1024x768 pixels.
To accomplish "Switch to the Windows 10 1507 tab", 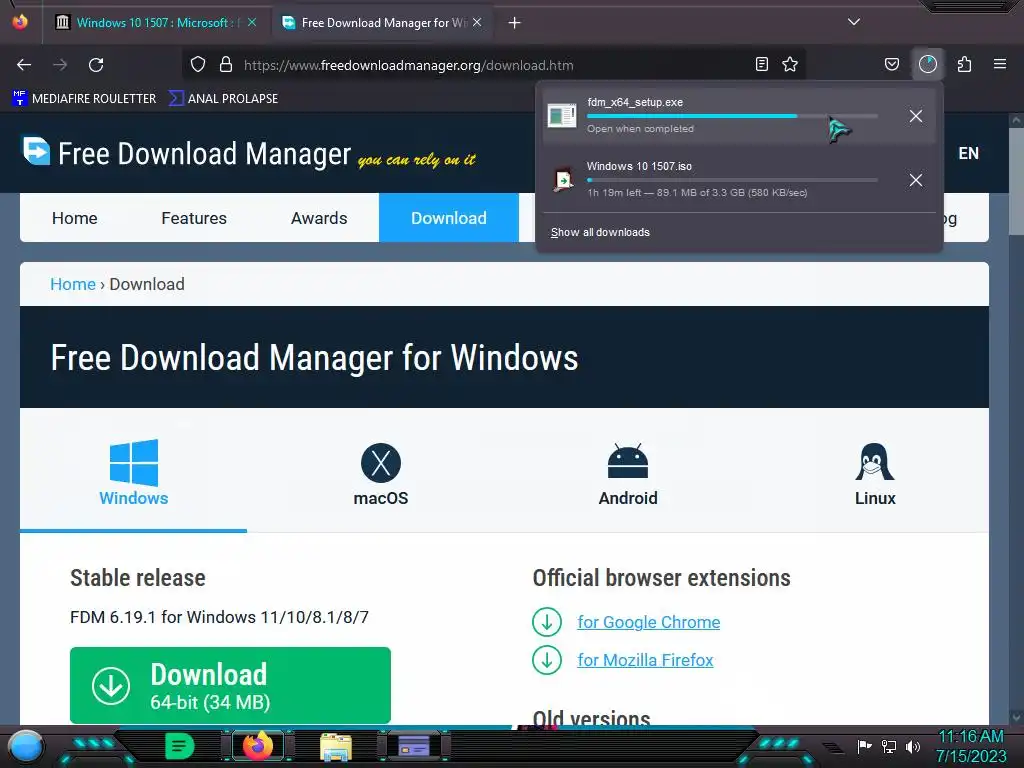I will [x=155, y=23].
